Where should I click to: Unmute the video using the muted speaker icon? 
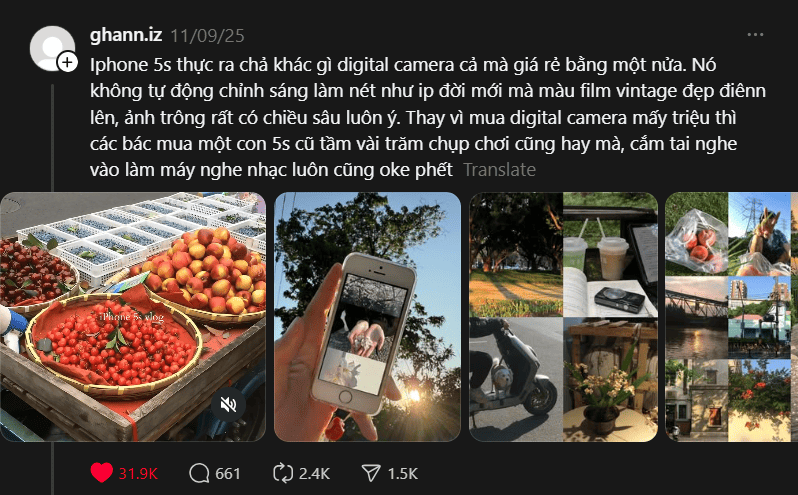click(229, 404)
